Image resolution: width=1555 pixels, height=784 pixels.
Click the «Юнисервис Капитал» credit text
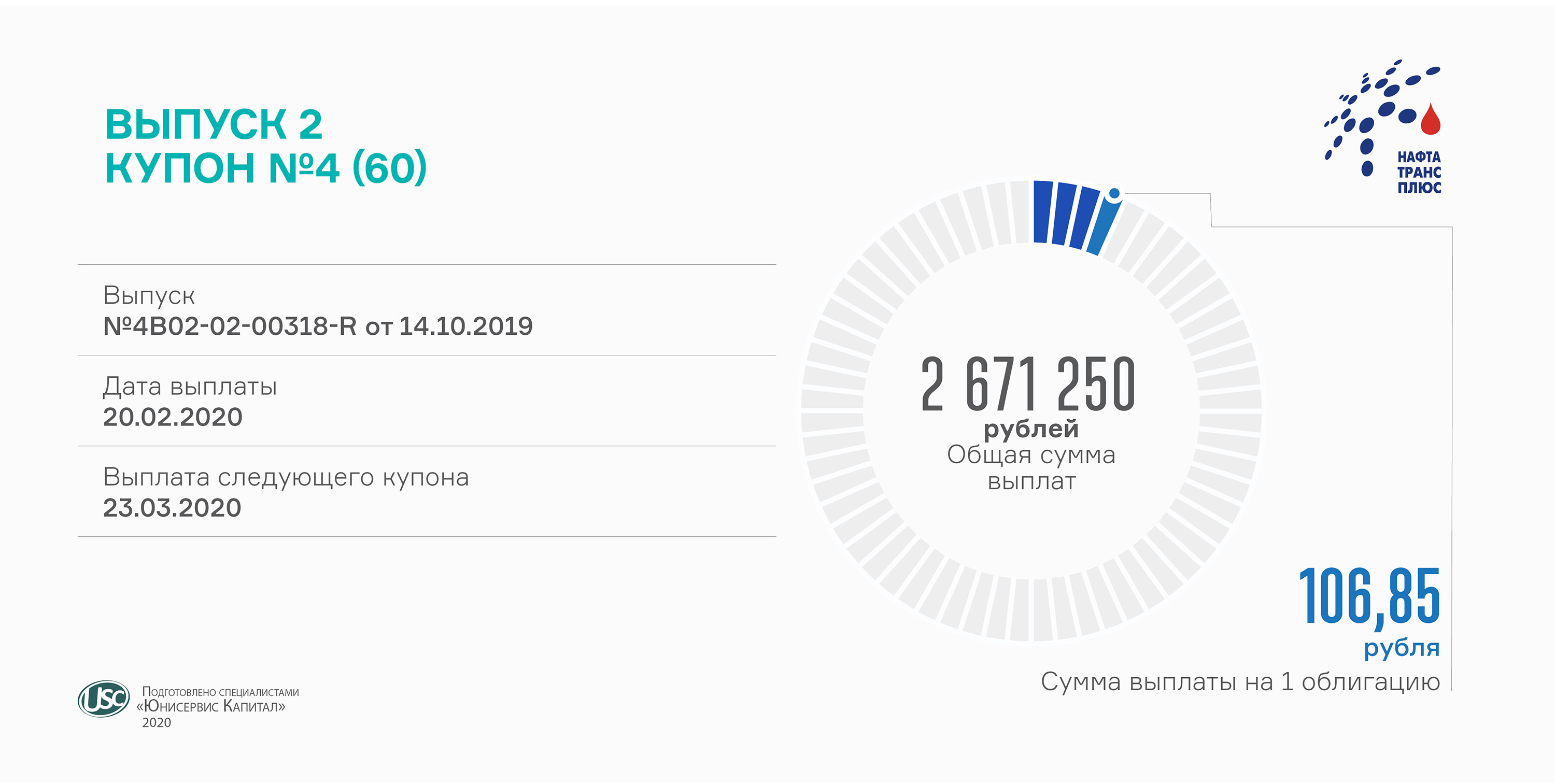coord(211,706)
